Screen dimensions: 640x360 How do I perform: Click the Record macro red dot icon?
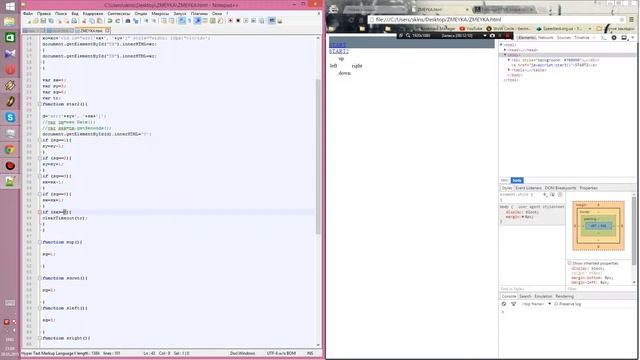point(231,21)
